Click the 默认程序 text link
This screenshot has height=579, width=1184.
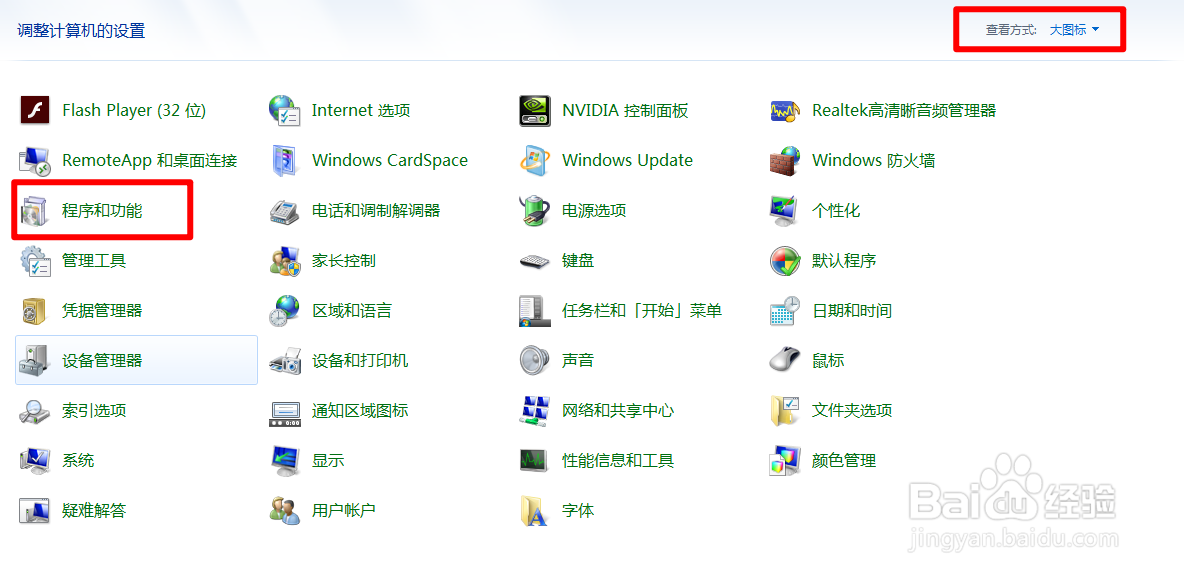[x=843, y=260]
